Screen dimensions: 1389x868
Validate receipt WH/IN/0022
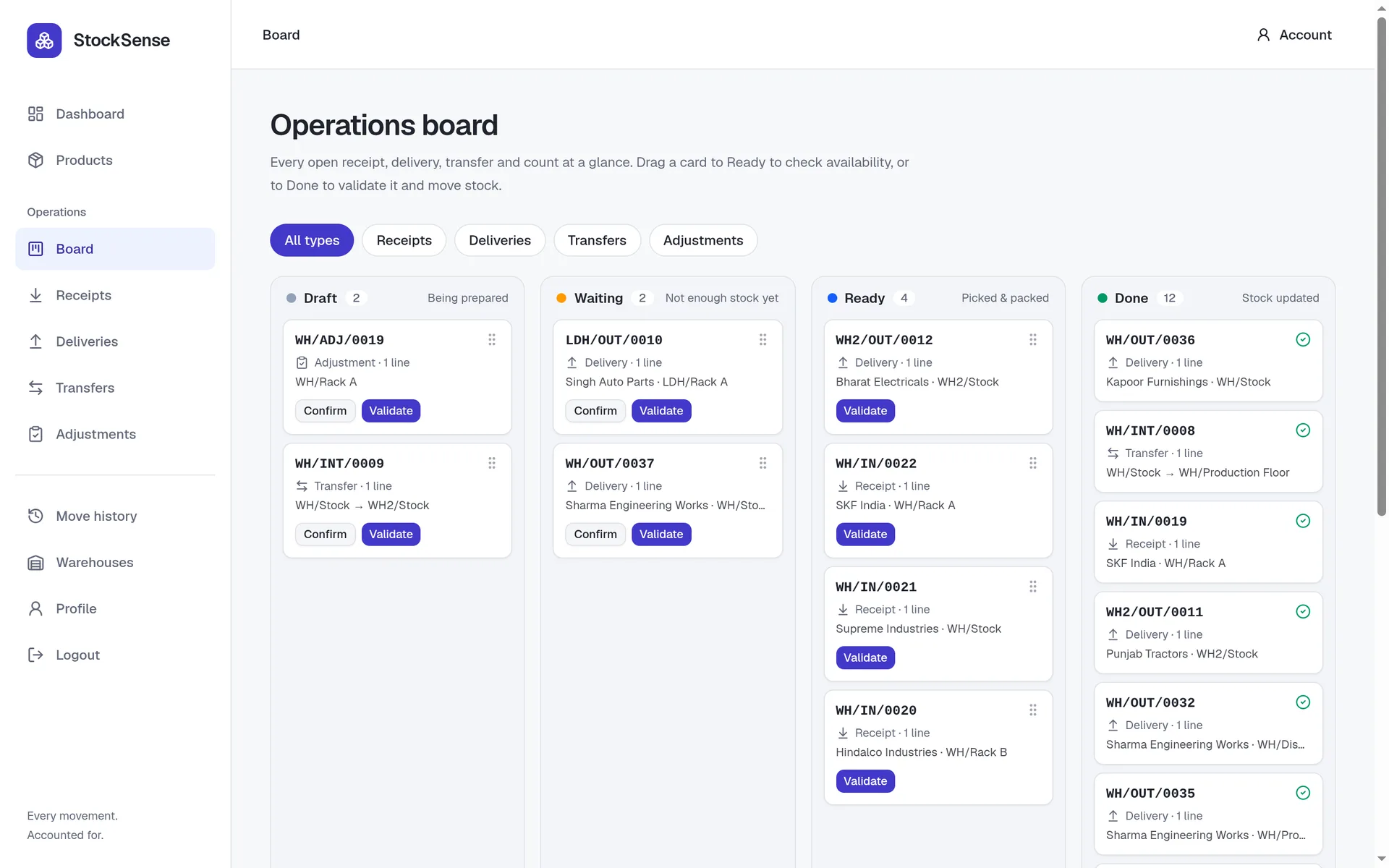tap(865, 535)
